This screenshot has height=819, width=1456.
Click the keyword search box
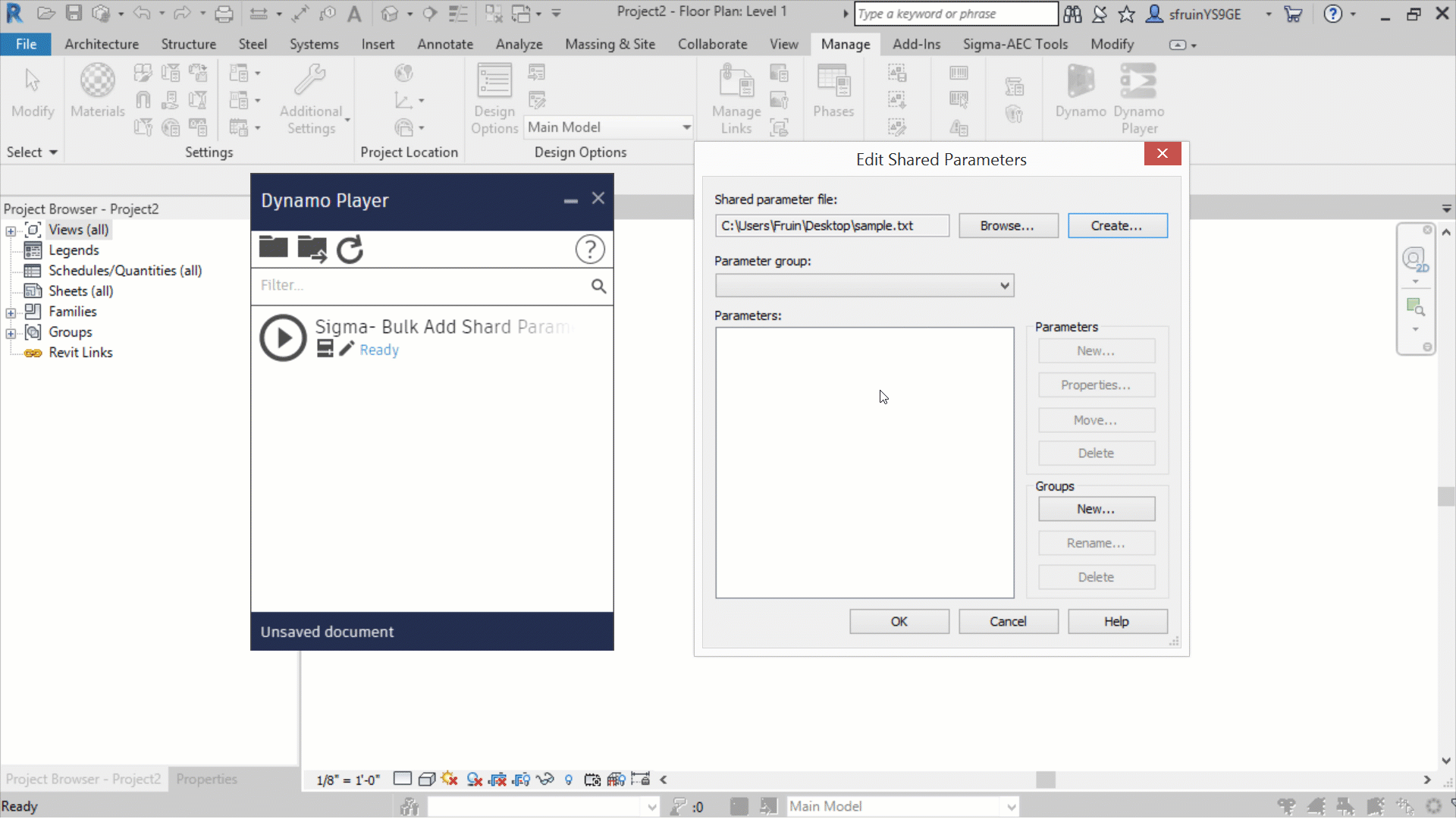[955, 14]
